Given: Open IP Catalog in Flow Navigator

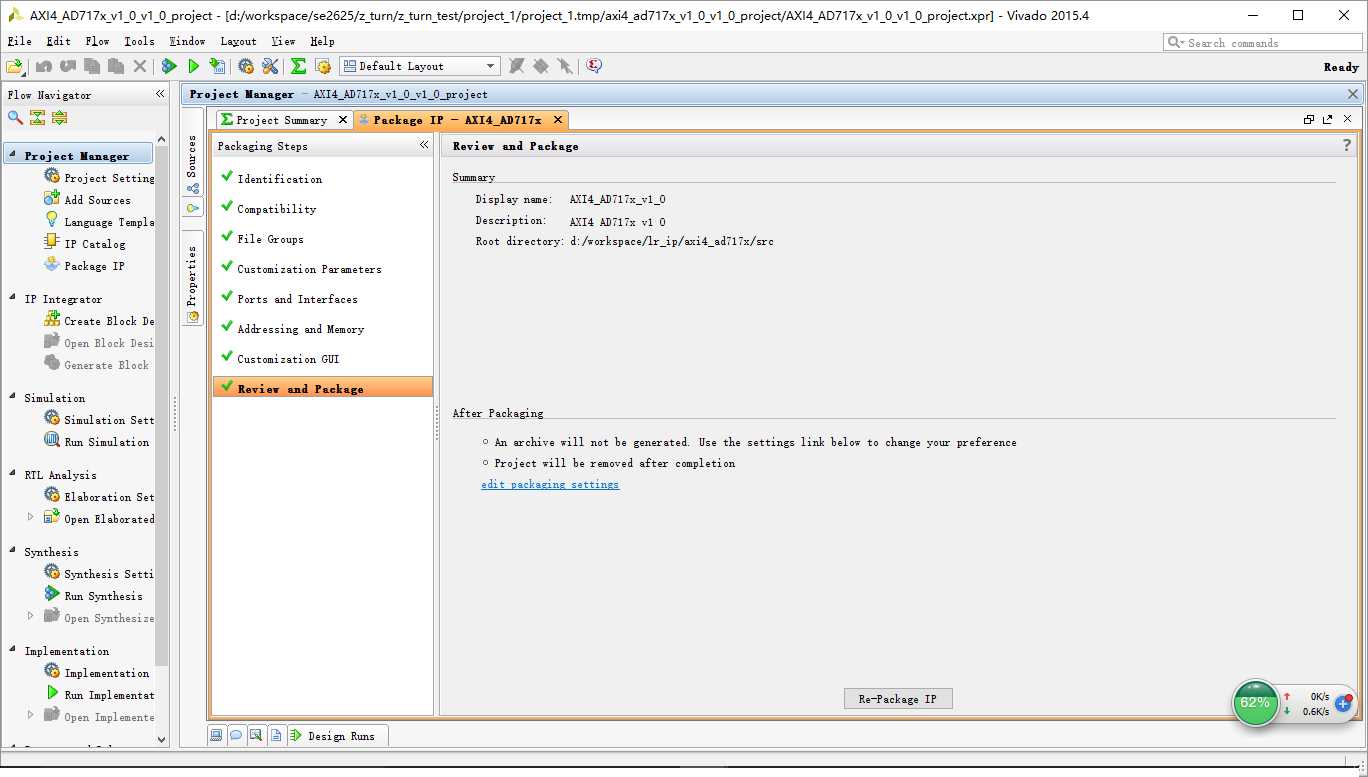Looking at the screenshot, I should click(x=85, y=243).
